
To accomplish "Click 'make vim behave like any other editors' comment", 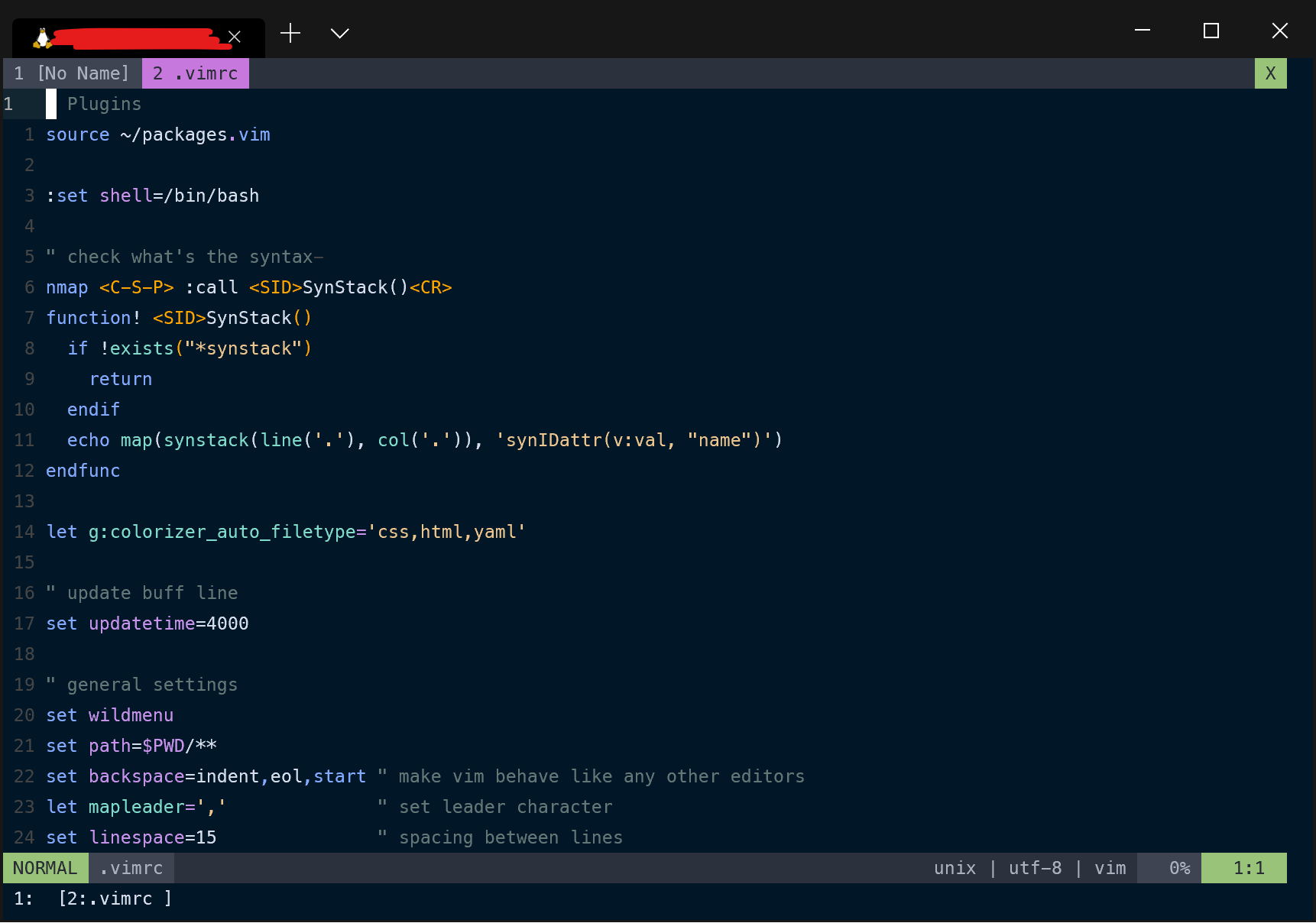I will pos(592,776).
